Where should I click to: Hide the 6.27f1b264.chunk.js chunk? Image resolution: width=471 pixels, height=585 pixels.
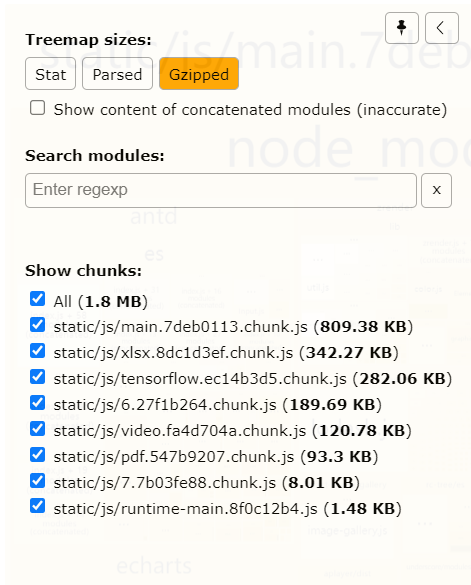(38, 403)
